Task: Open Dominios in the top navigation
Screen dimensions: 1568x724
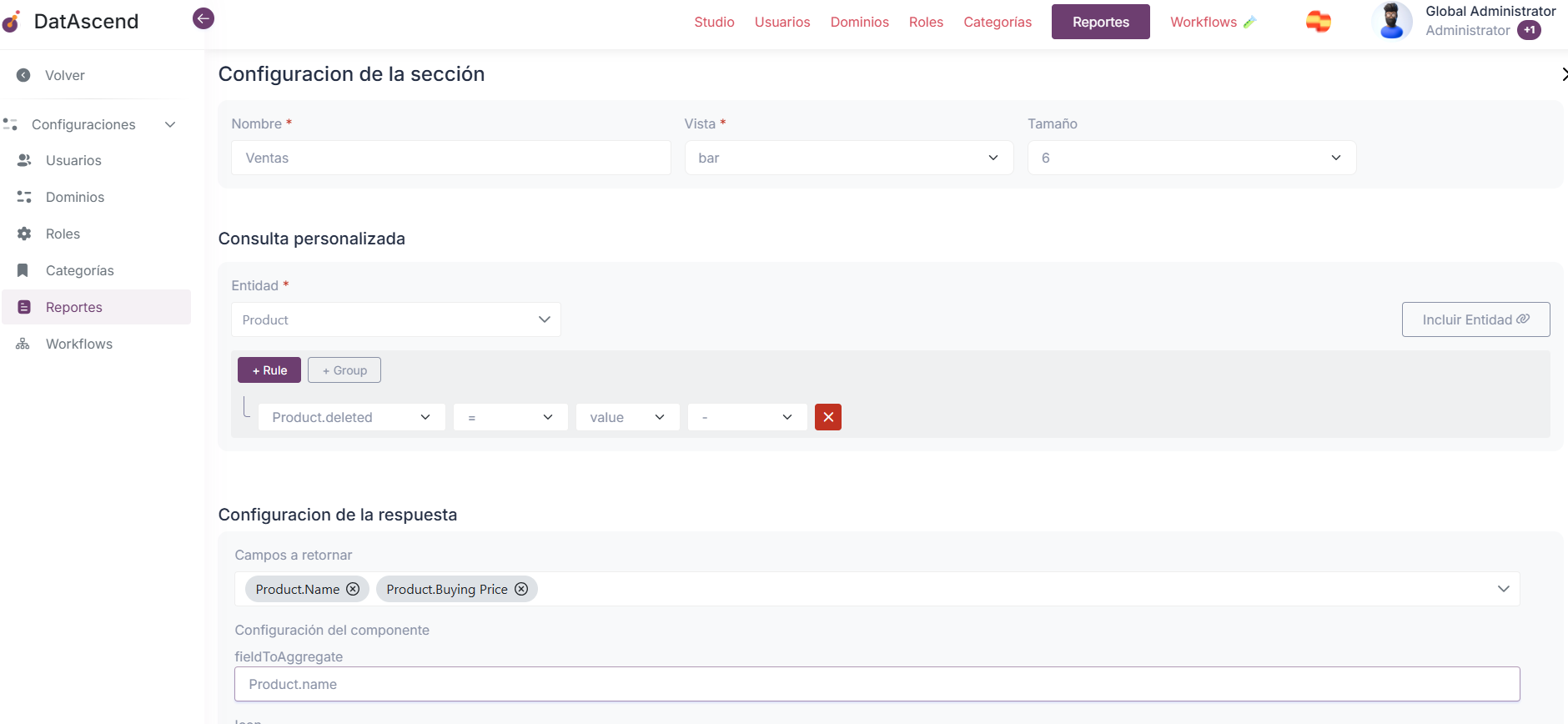Action: click(859, 22)
